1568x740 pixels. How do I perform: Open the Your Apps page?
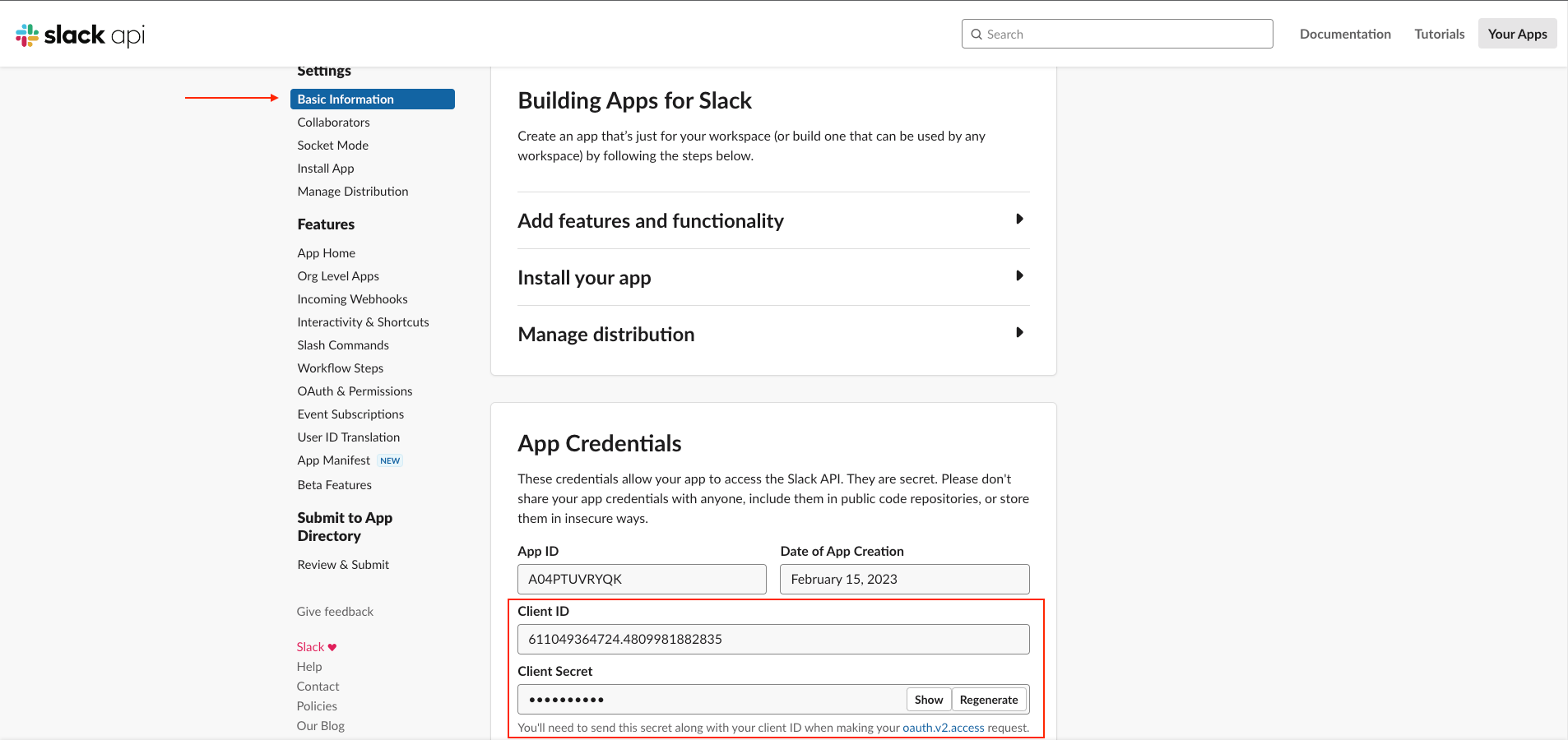(1517, 34)
